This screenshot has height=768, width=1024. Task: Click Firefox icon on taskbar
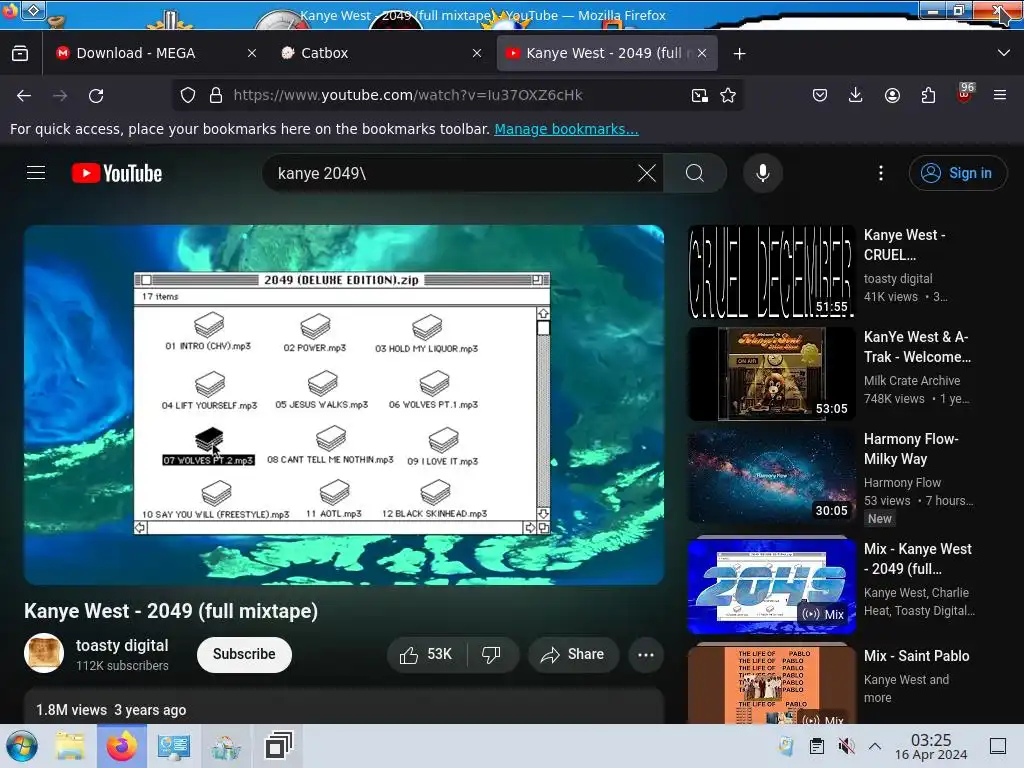coord(122,746)
